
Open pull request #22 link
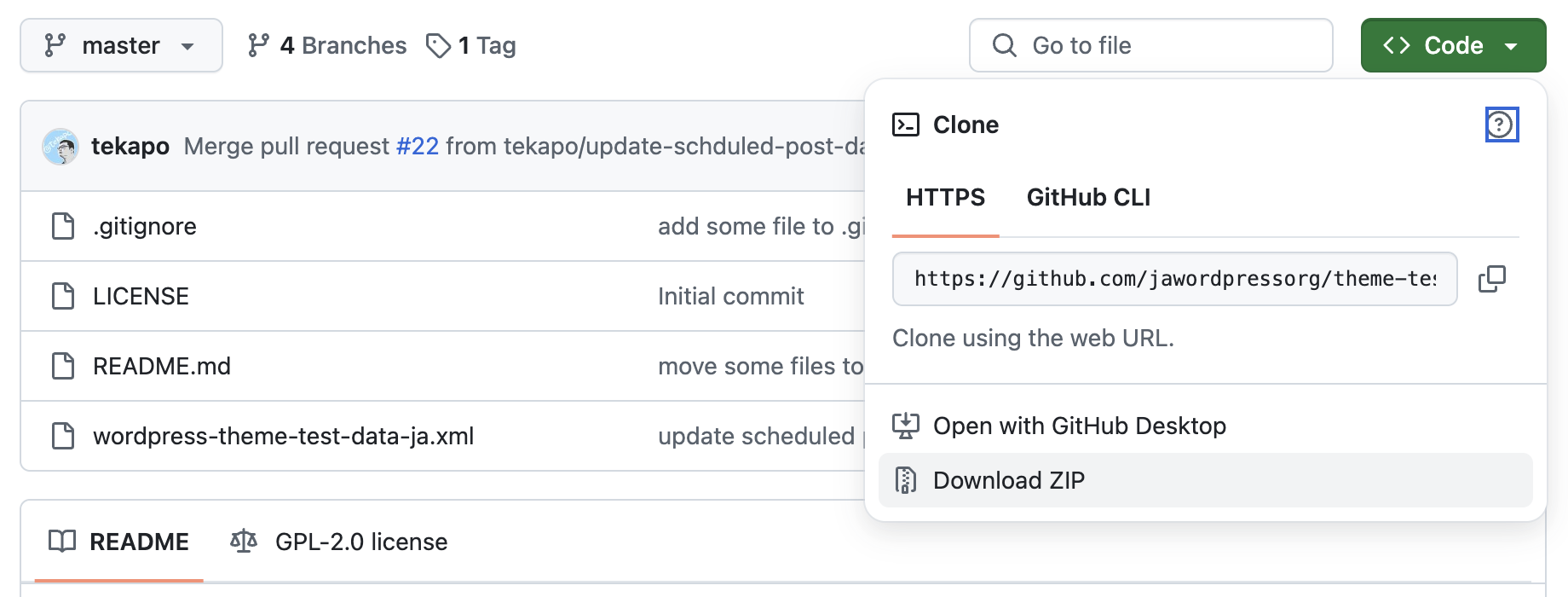click(418, 147)
